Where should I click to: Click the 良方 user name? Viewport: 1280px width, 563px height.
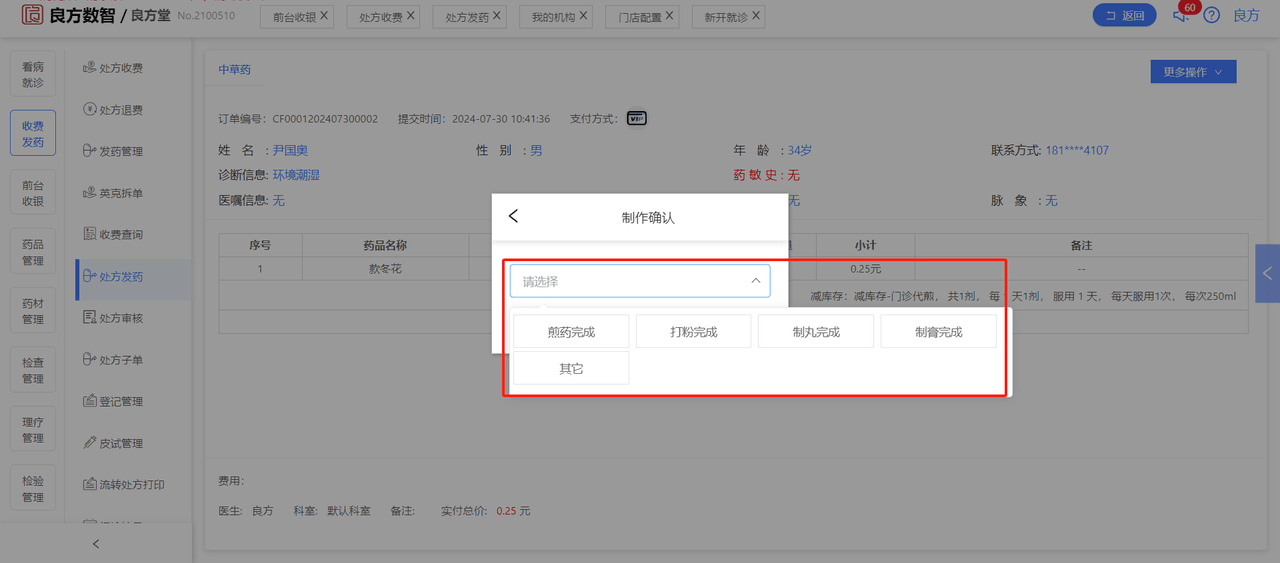pos(1246,15)
